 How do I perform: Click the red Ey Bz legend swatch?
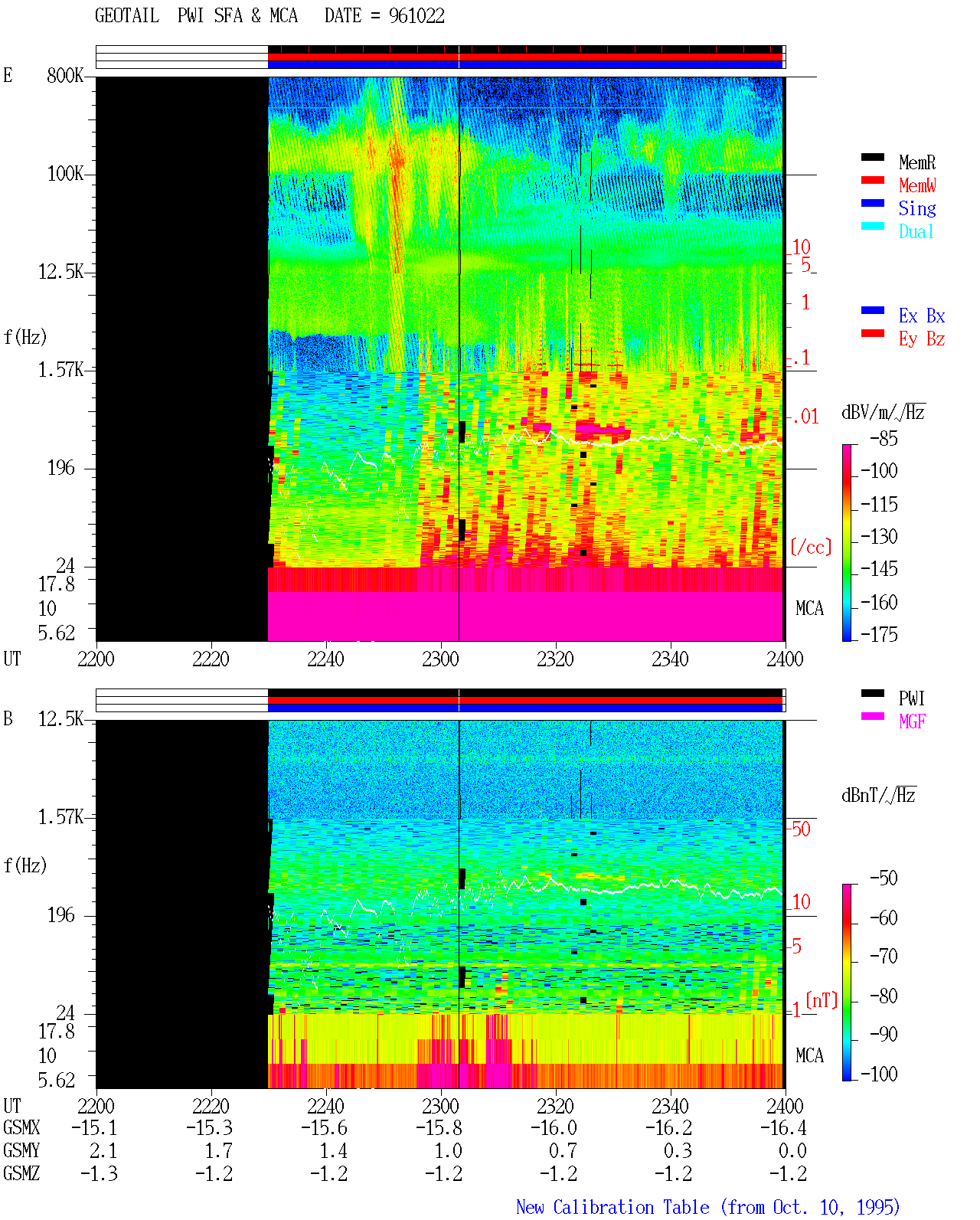[x=872, y=333]
